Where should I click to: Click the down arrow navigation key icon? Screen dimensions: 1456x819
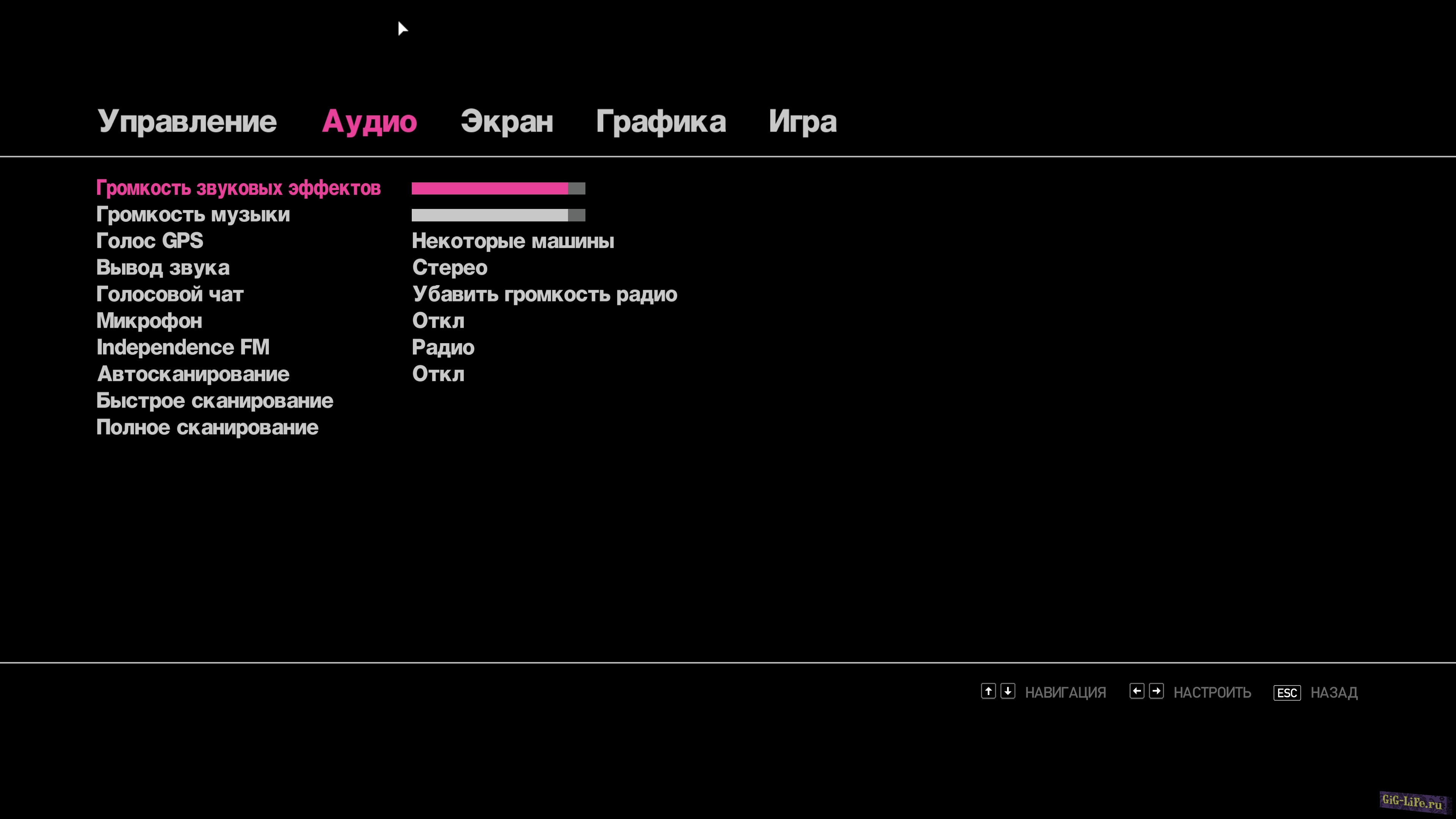click(1008, 691)
